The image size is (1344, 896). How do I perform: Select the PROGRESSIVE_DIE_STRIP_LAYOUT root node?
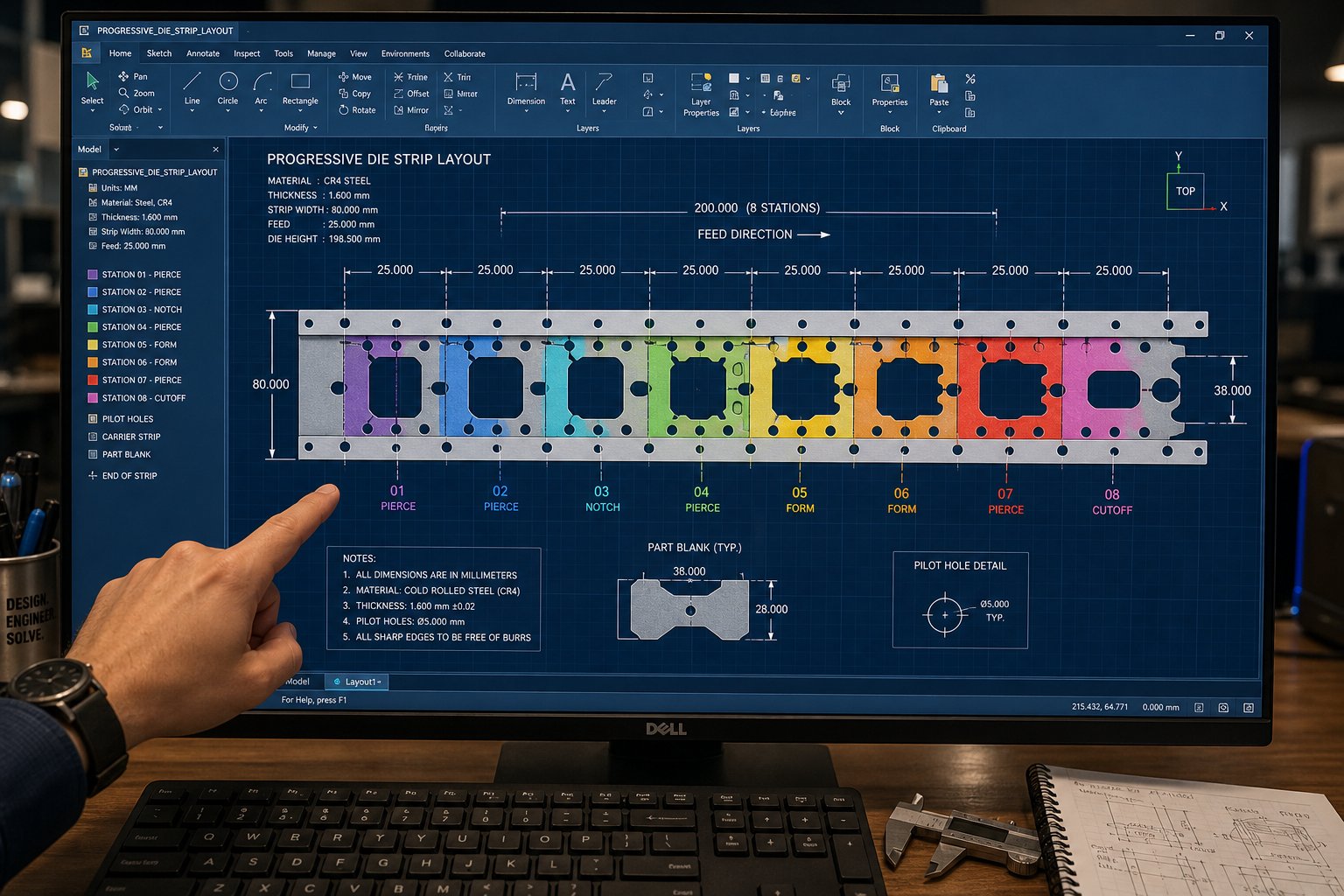click(148, 172)
